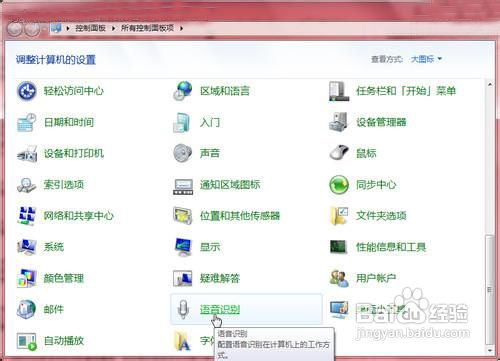500x361 pixels.
Task: Click the 区域和语言 globe icon
Action: [x=183, y=91]
